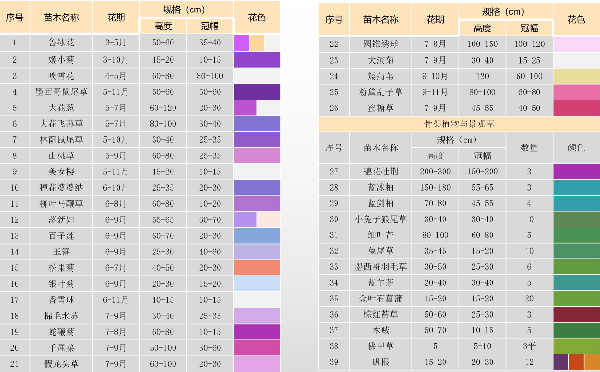Select the 80-100 crown width cell in row 3
Screen dimensions: 600x372
210,76
